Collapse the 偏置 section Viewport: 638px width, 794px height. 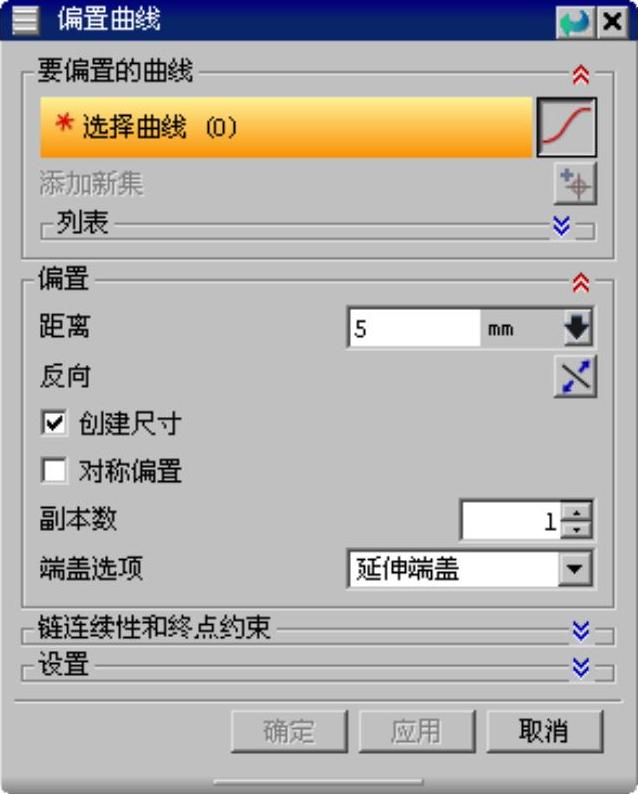581,283
